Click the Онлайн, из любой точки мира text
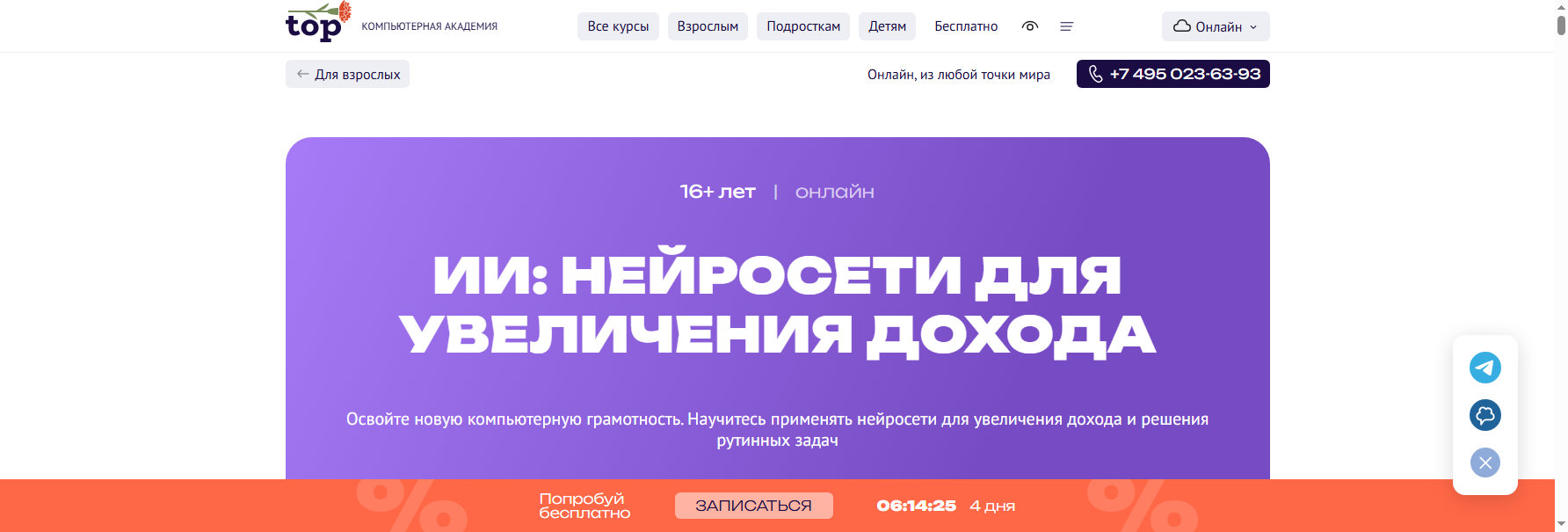The image size is (1568, 532). [x=959, y=75]
